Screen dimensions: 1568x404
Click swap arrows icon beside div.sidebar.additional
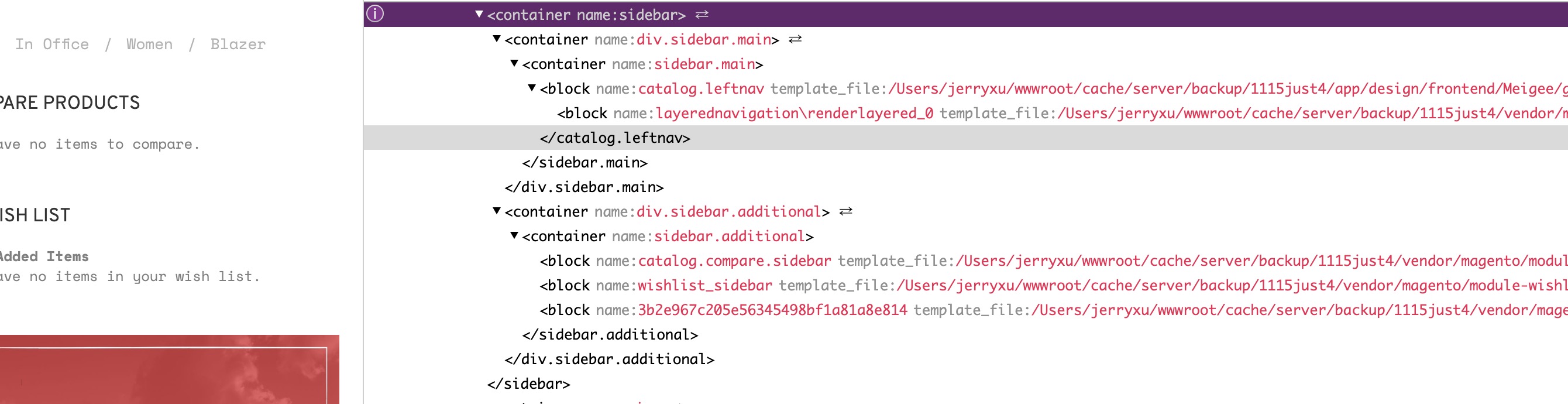[x=845, y=211]
